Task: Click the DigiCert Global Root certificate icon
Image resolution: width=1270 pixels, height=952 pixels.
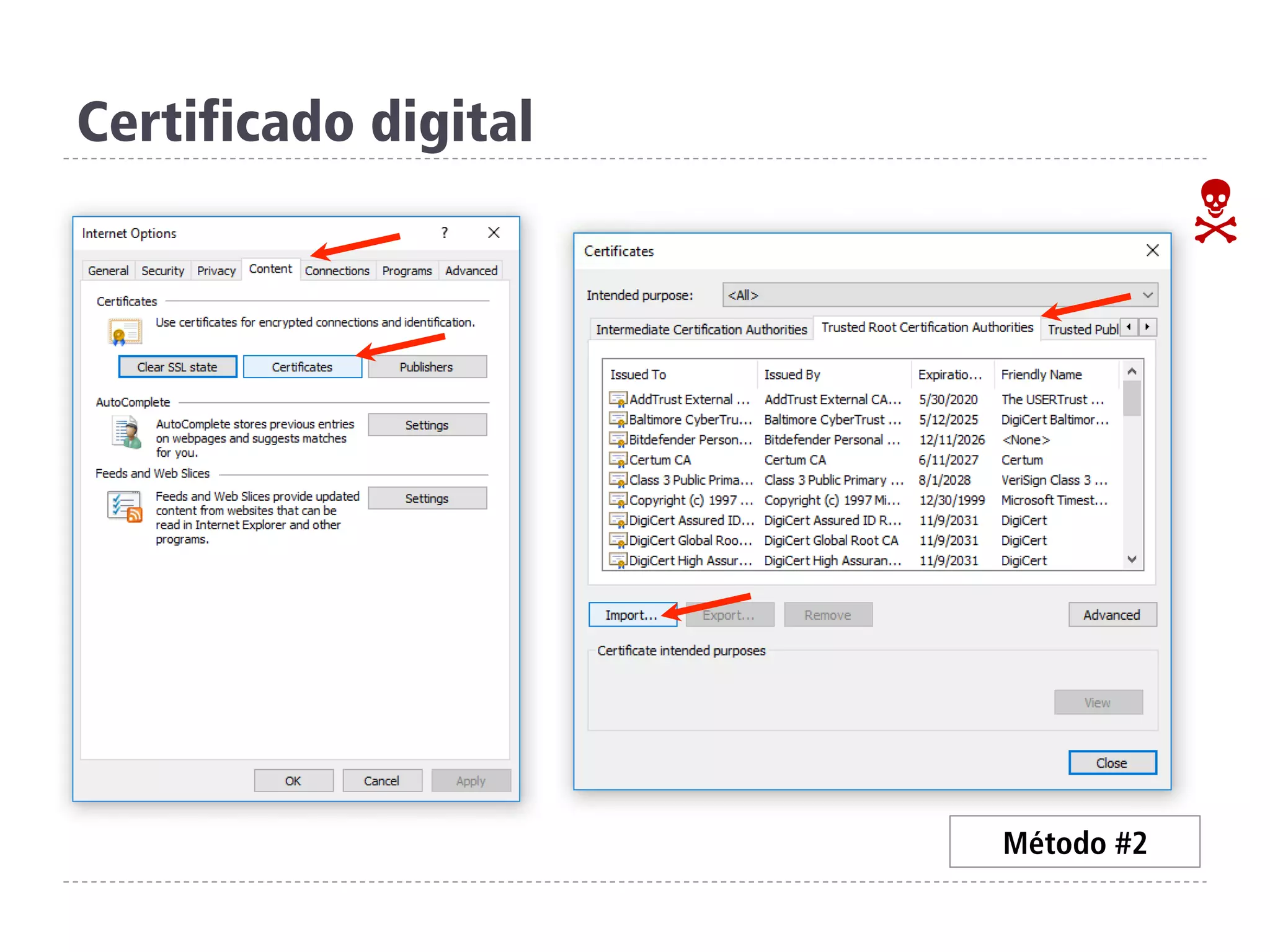Action: [x=618, y=540]
